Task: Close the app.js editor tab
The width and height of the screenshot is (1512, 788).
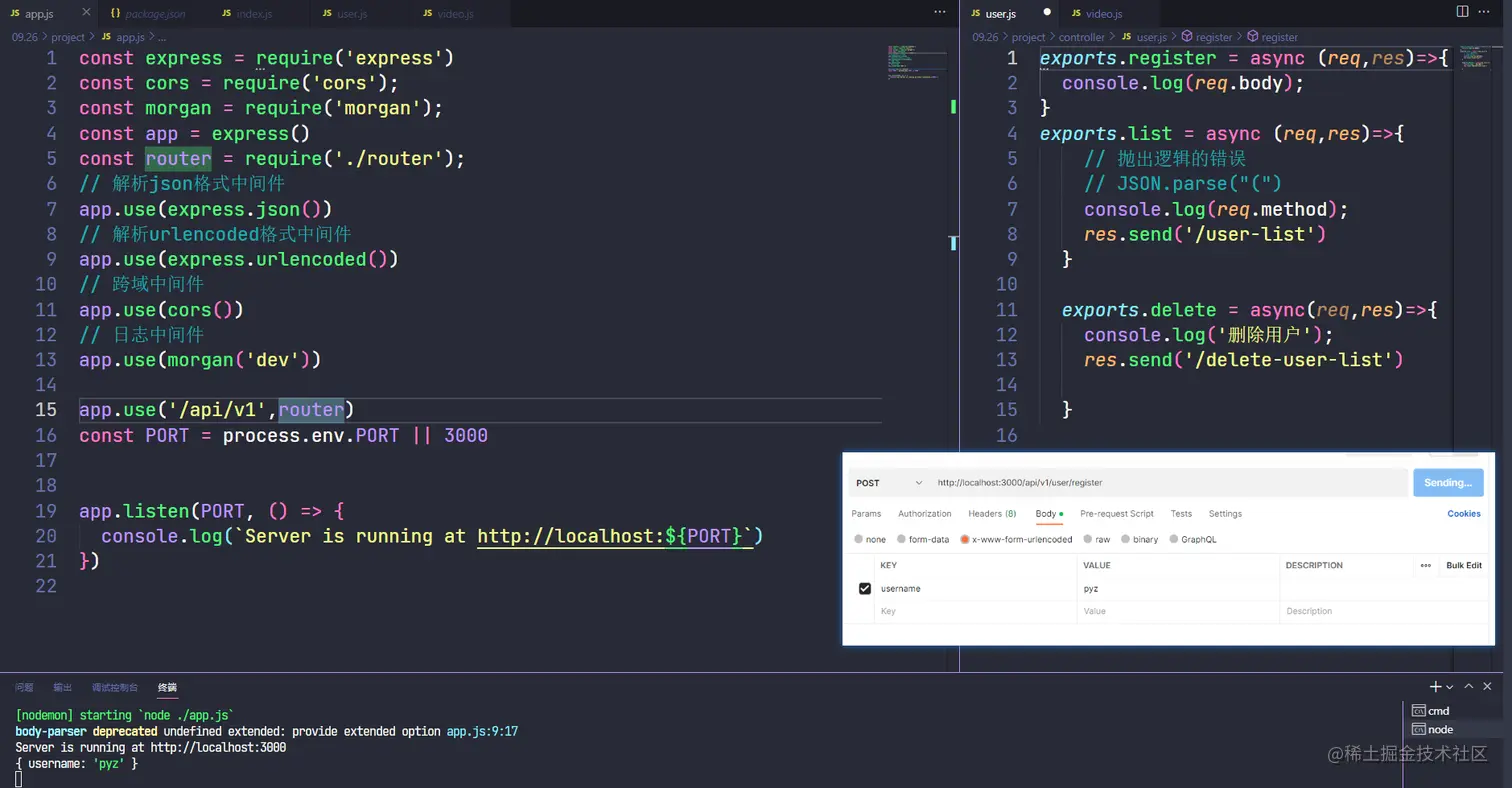Action: point(85,13)
